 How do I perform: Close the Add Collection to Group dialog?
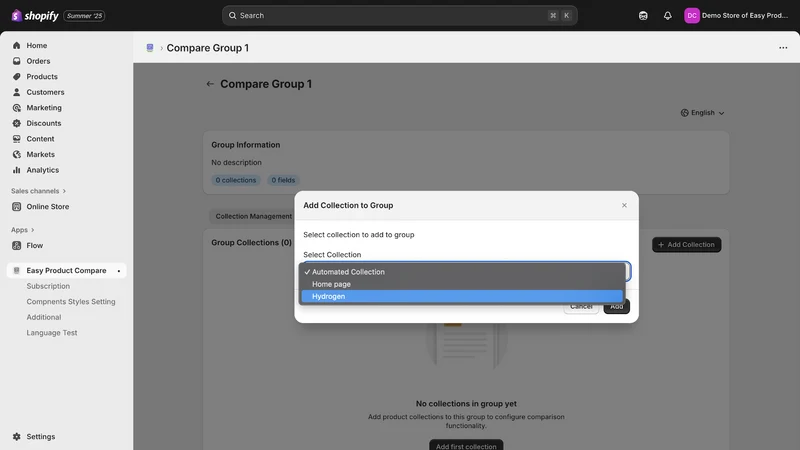tap(624, 205)
